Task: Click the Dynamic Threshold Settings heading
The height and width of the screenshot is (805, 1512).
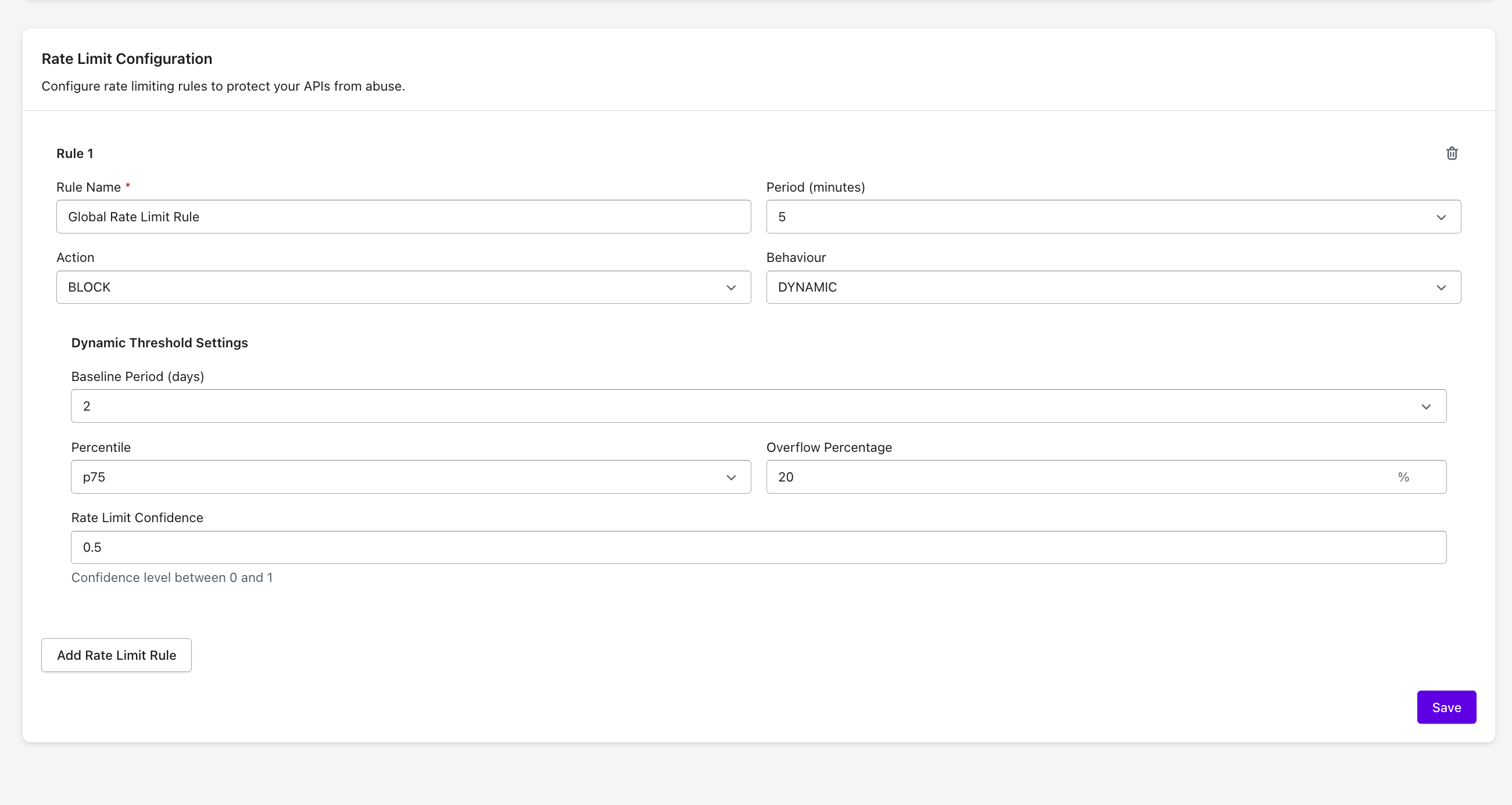Action: (160, 343)
